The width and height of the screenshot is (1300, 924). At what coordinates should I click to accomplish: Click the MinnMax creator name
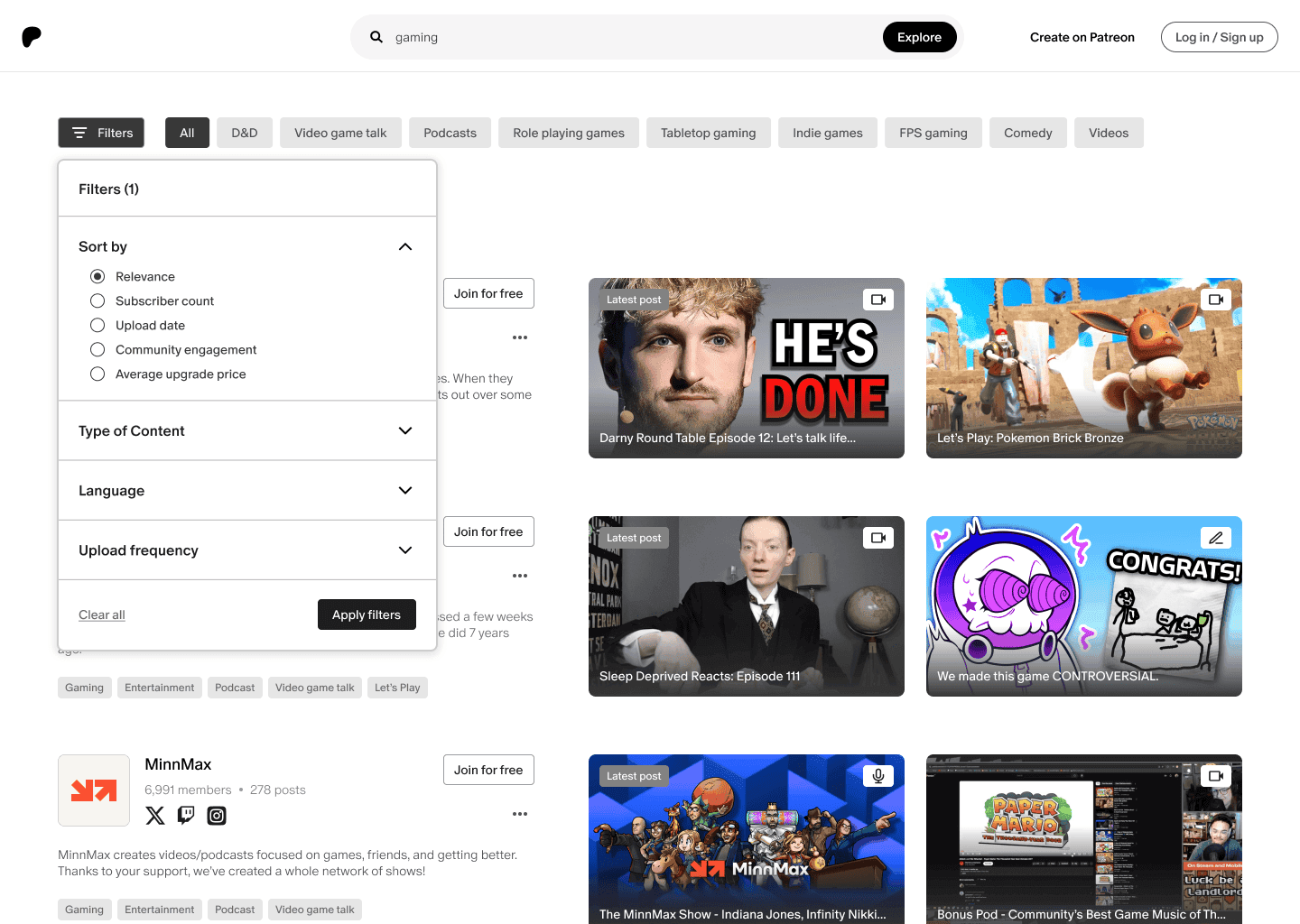click(178, 764)
